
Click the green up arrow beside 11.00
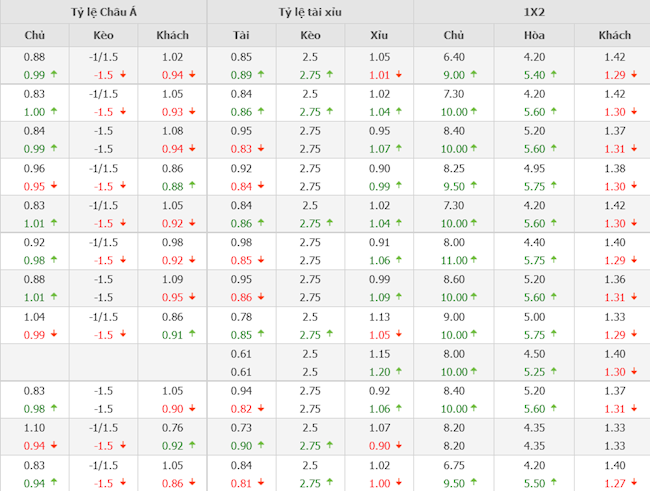[472, 260]
